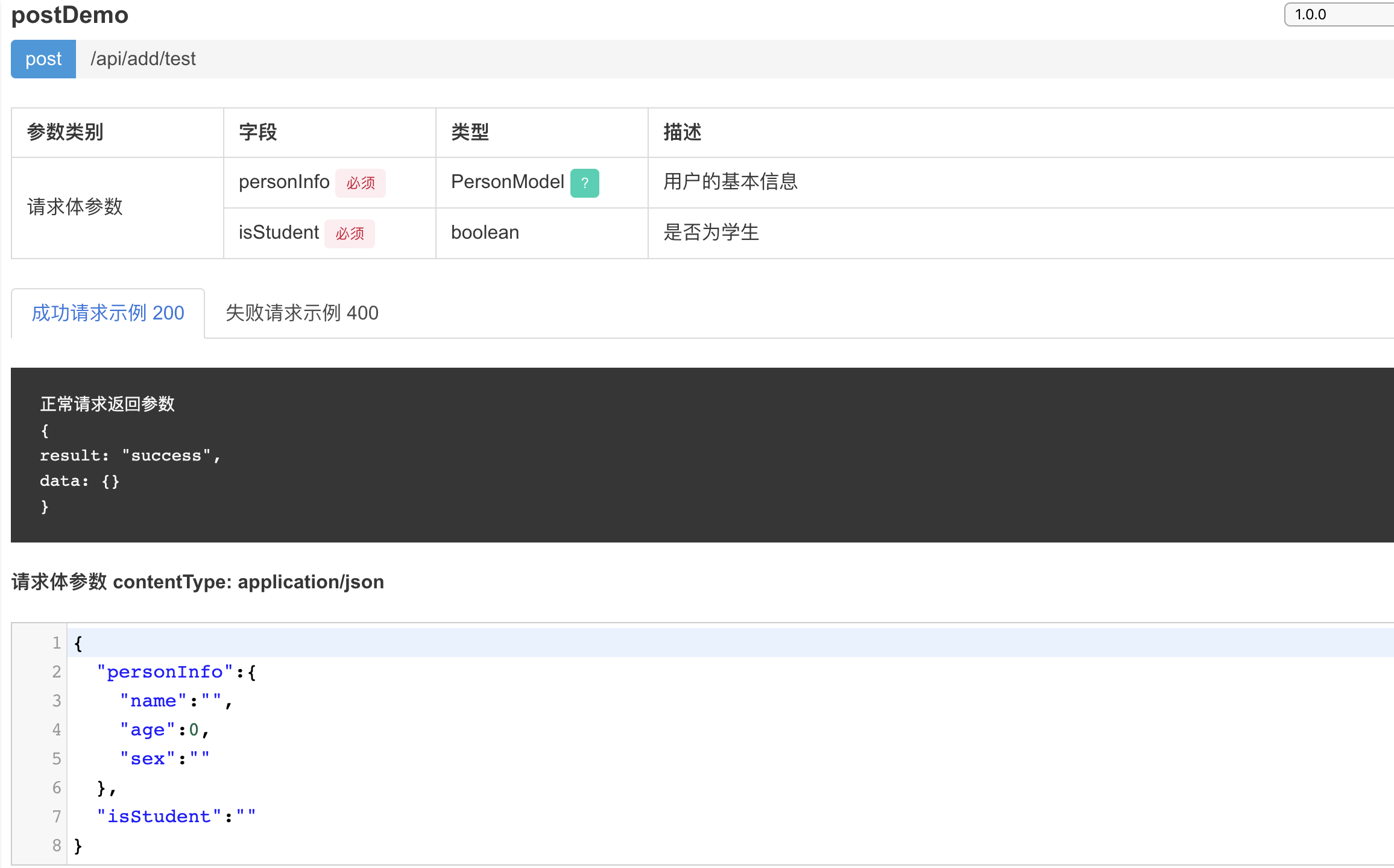The height and width of the screenshot is (868, 1394).
Task: Click the PersonModel type label
Action: point(507,182)
